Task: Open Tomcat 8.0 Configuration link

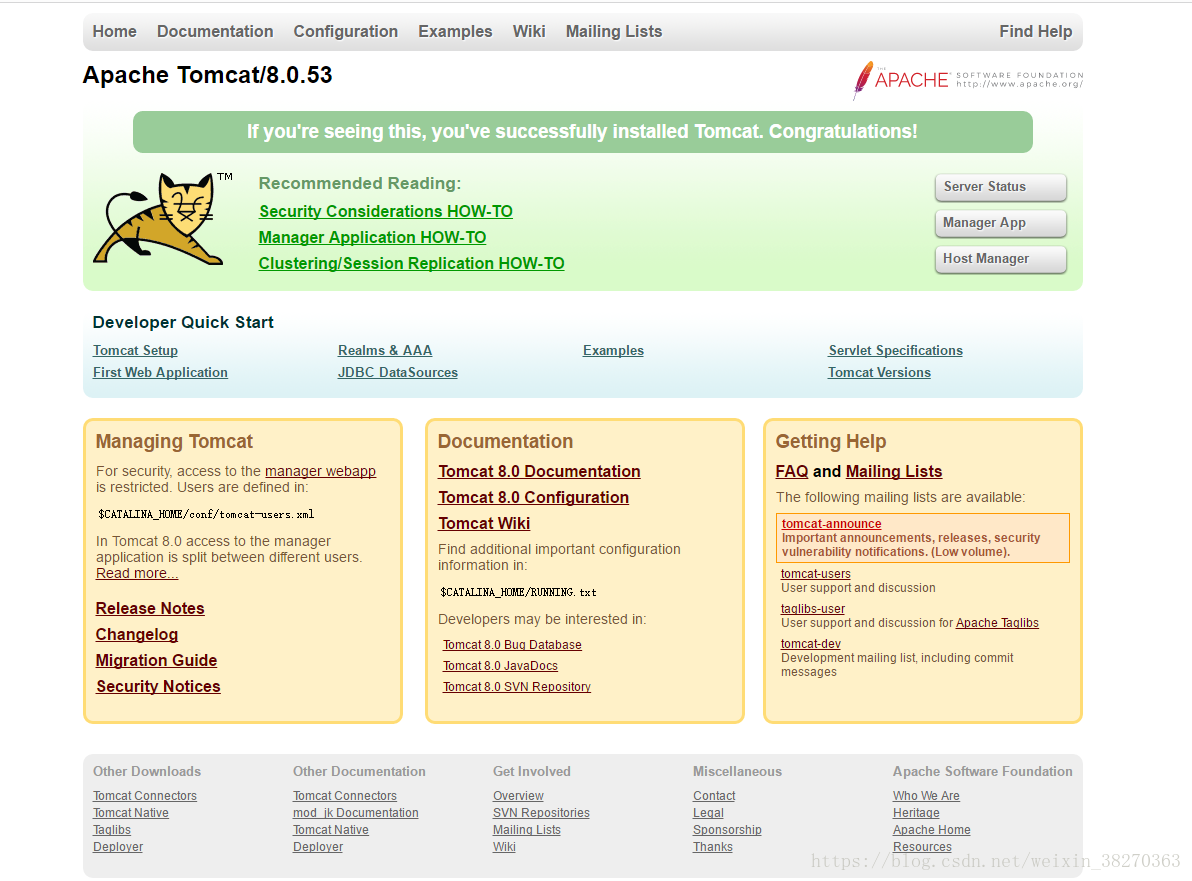Action: (x=534, y=497)
